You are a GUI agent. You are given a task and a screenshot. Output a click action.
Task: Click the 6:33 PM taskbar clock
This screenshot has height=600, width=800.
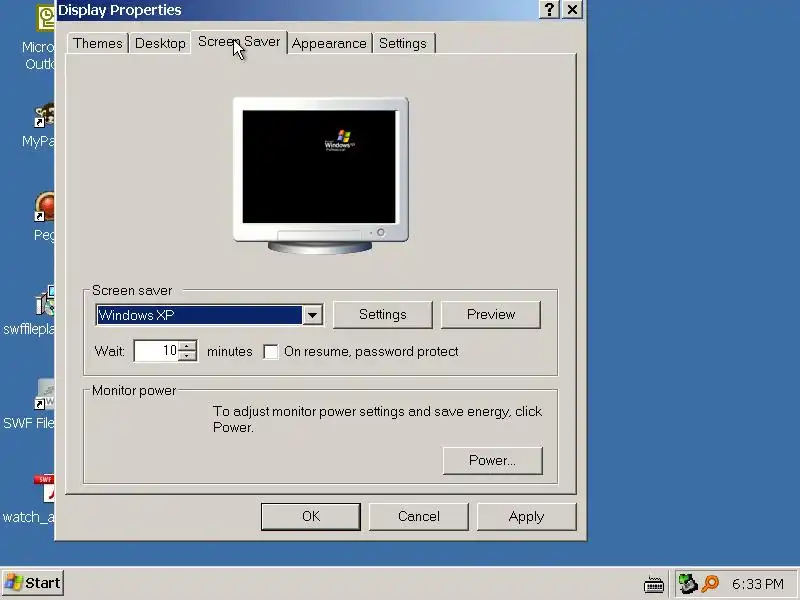click(758, 584)
